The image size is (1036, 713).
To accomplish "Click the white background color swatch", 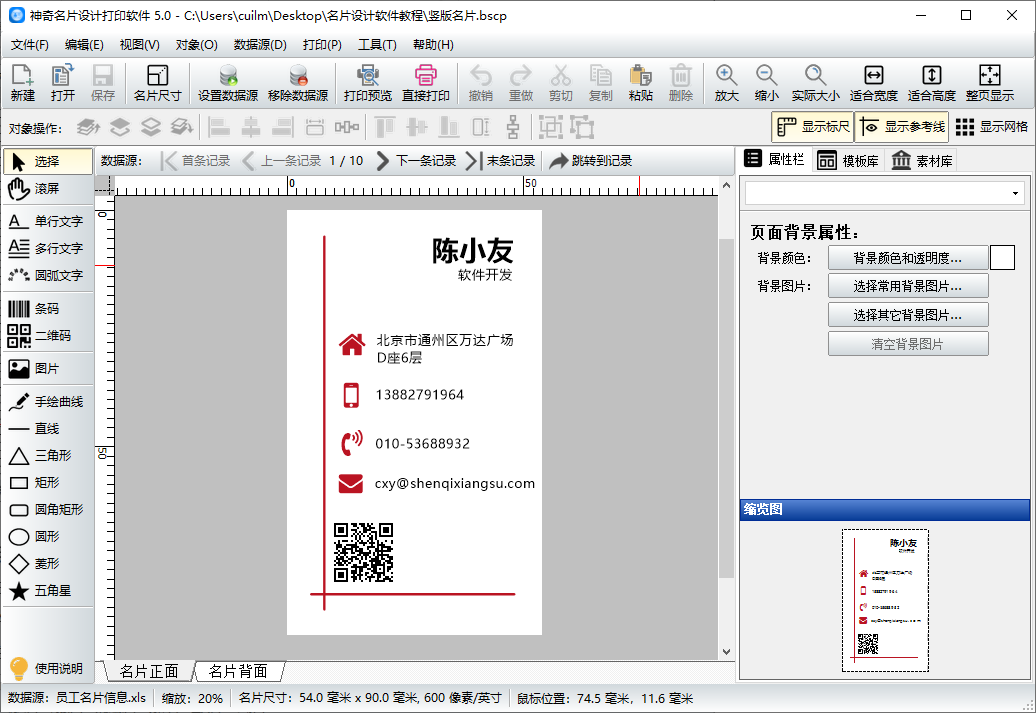I will coord(1002,258).
